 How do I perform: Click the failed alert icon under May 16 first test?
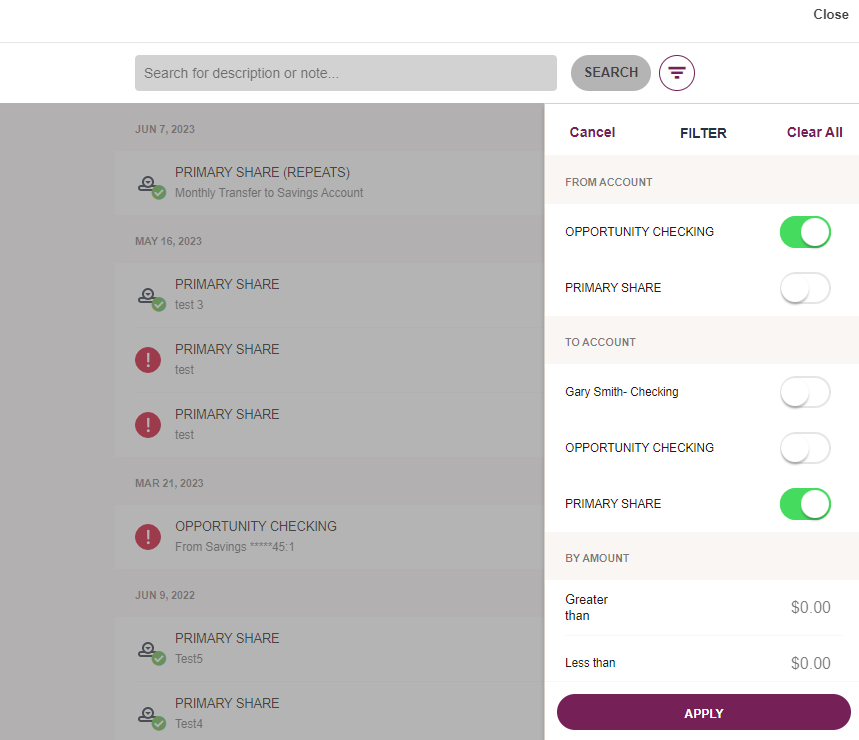tap(148, 360)
